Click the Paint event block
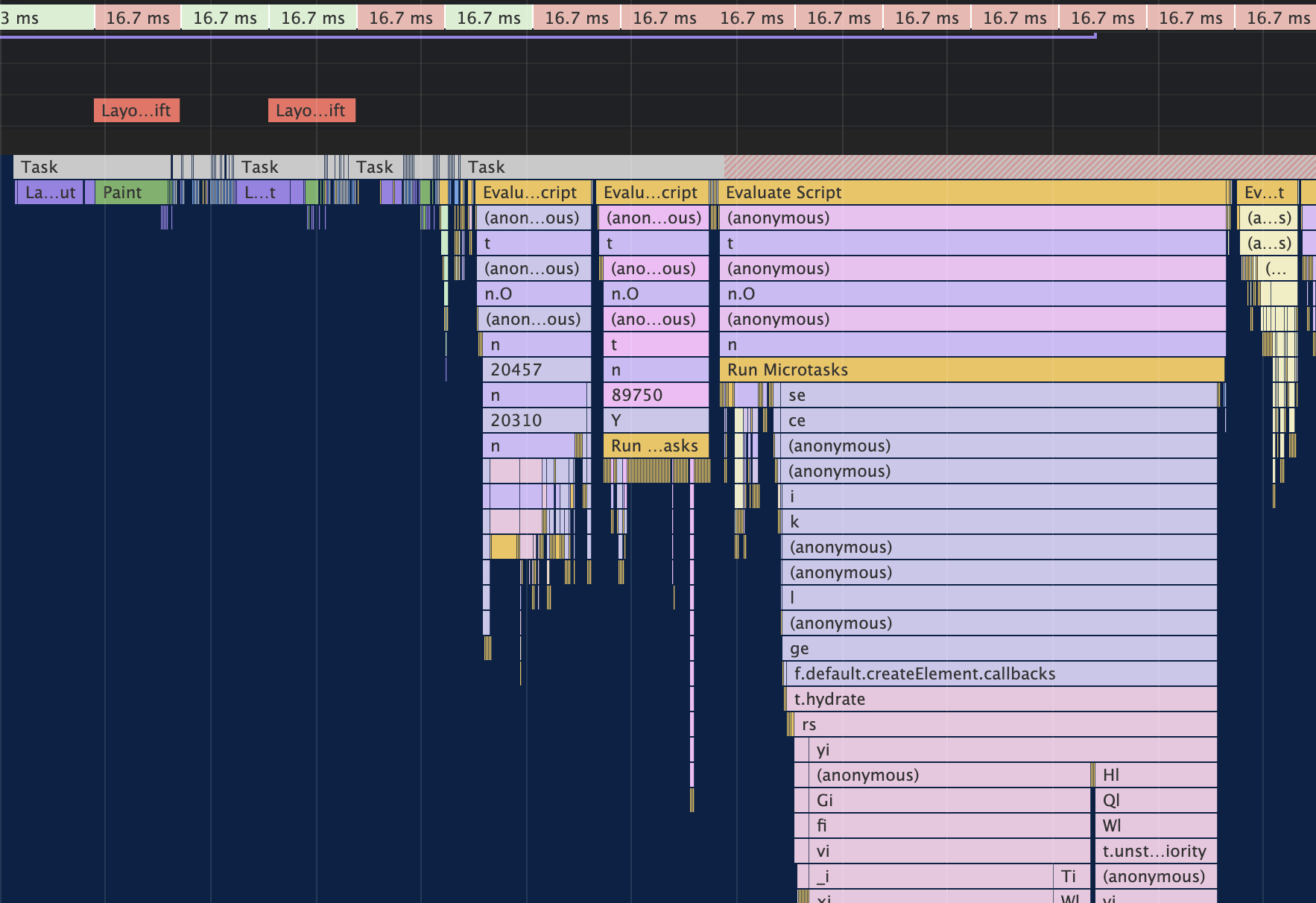Screen dimensions: 1316x903 pyautogui.click(x=132, y=192)
